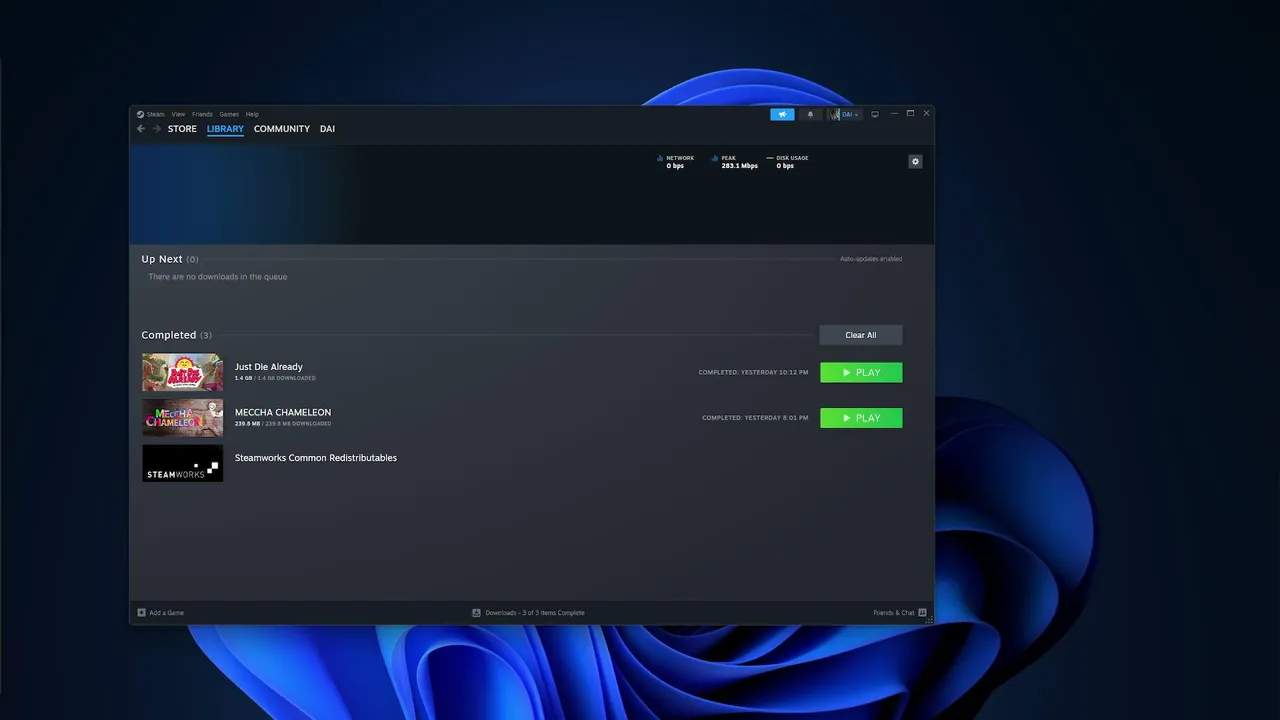Click the Steam logo icon
The width and height of the screenshot is (1280, 720).
(141, 114)
